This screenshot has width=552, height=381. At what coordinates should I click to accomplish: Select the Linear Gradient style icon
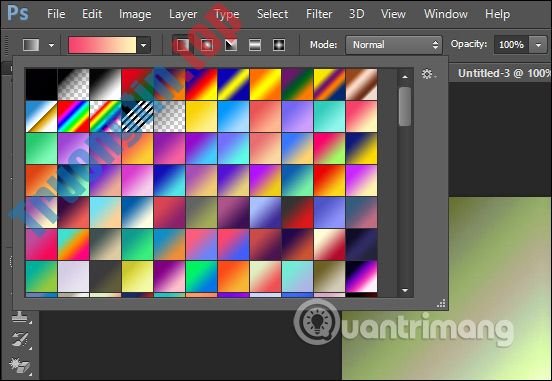(x=183, y=45)
